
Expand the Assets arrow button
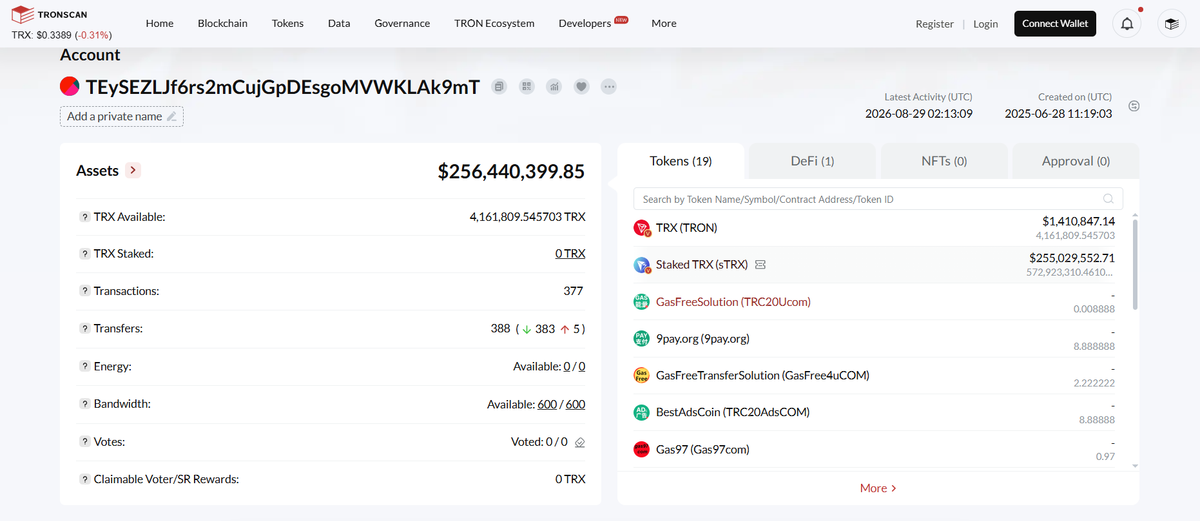pos(133,171)
